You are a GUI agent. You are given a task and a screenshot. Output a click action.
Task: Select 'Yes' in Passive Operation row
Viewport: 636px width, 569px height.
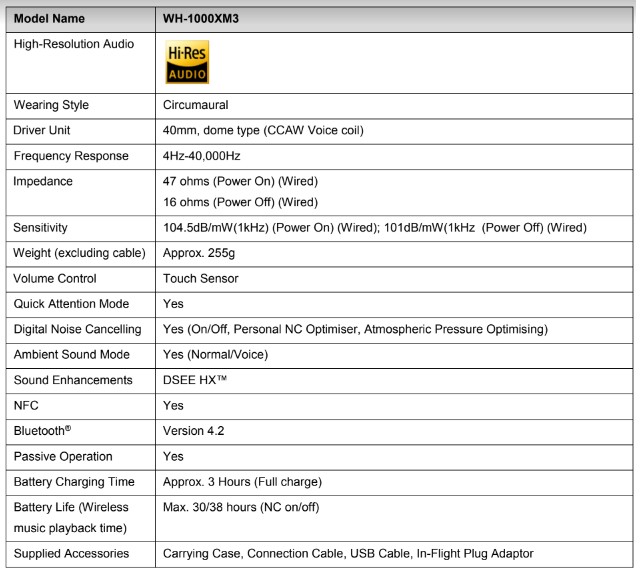(x=173, y=457)
